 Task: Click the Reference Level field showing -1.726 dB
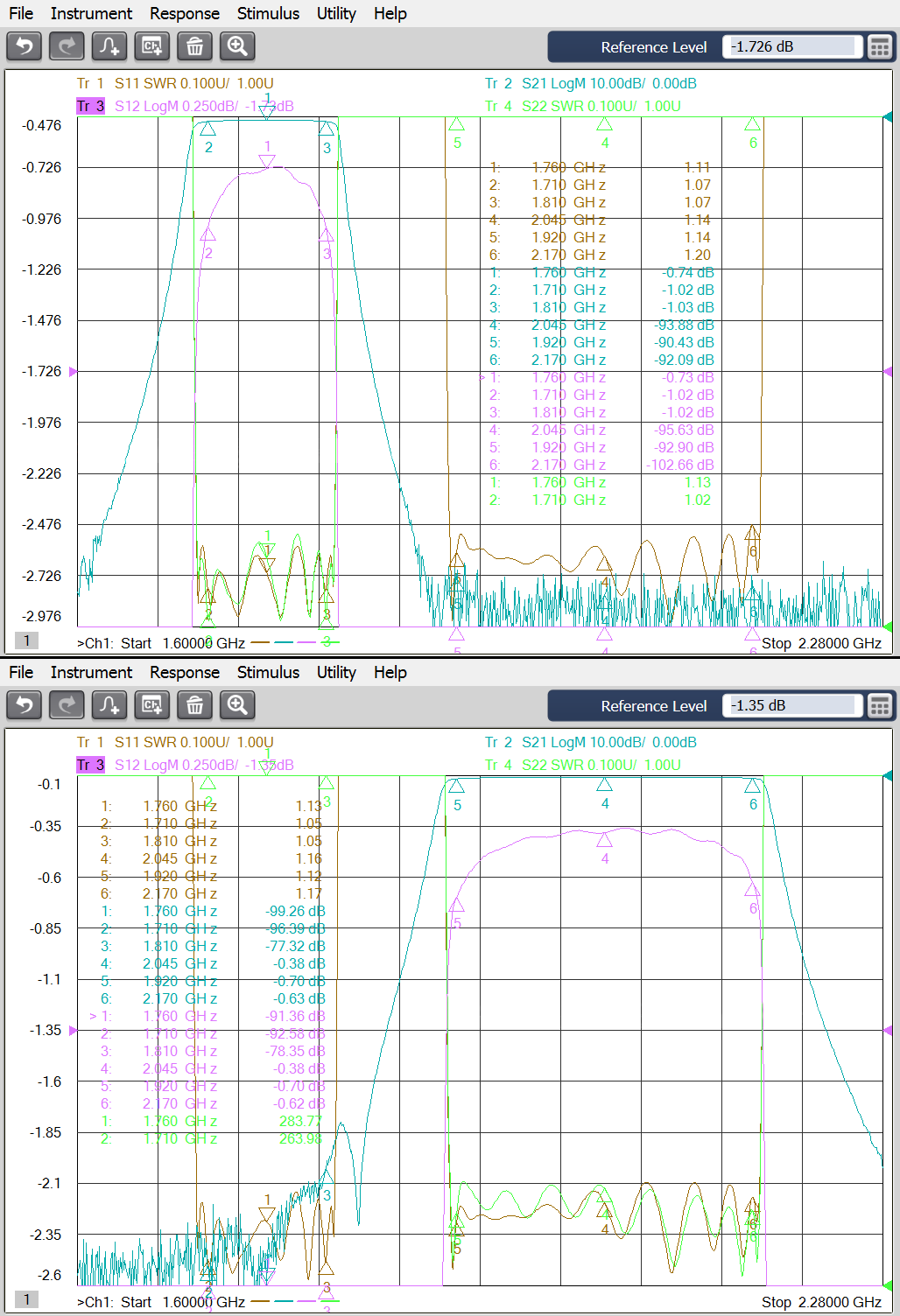[x=791, y=47]
